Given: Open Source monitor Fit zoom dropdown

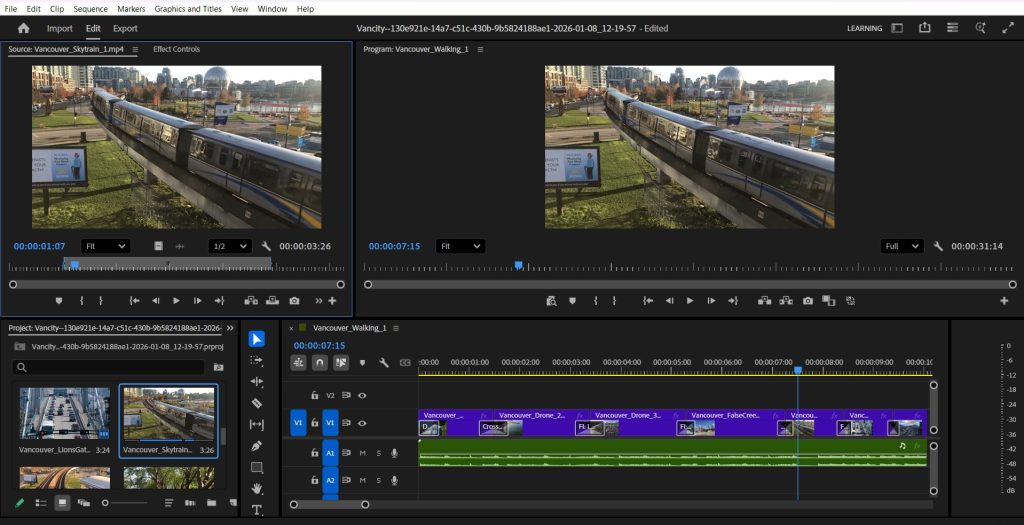Looking at the screenshot, I should click(105, 246).
